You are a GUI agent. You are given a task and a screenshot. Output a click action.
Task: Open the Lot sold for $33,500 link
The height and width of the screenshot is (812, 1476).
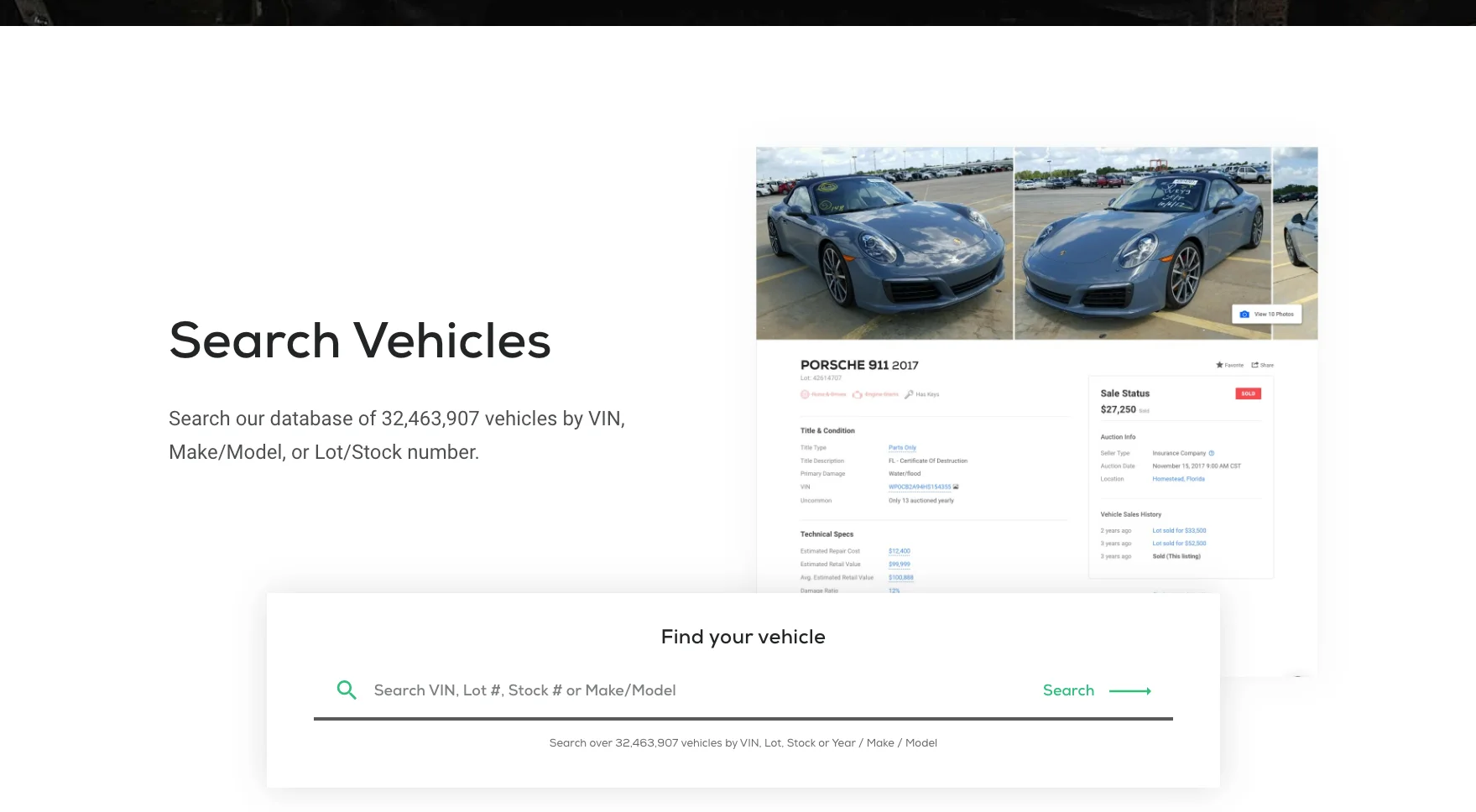1180,530
